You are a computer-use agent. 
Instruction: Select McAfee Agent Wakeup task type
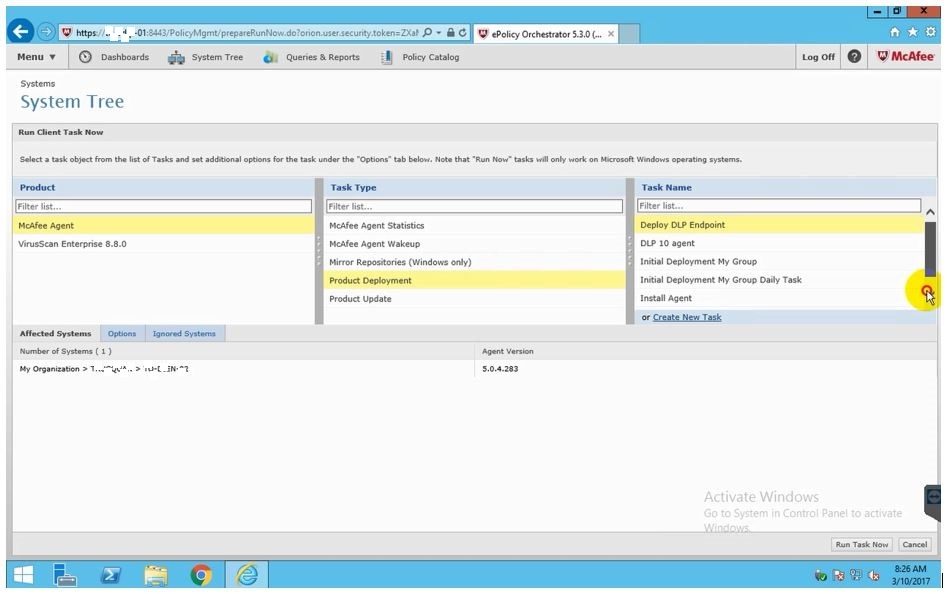coord(375,244)
